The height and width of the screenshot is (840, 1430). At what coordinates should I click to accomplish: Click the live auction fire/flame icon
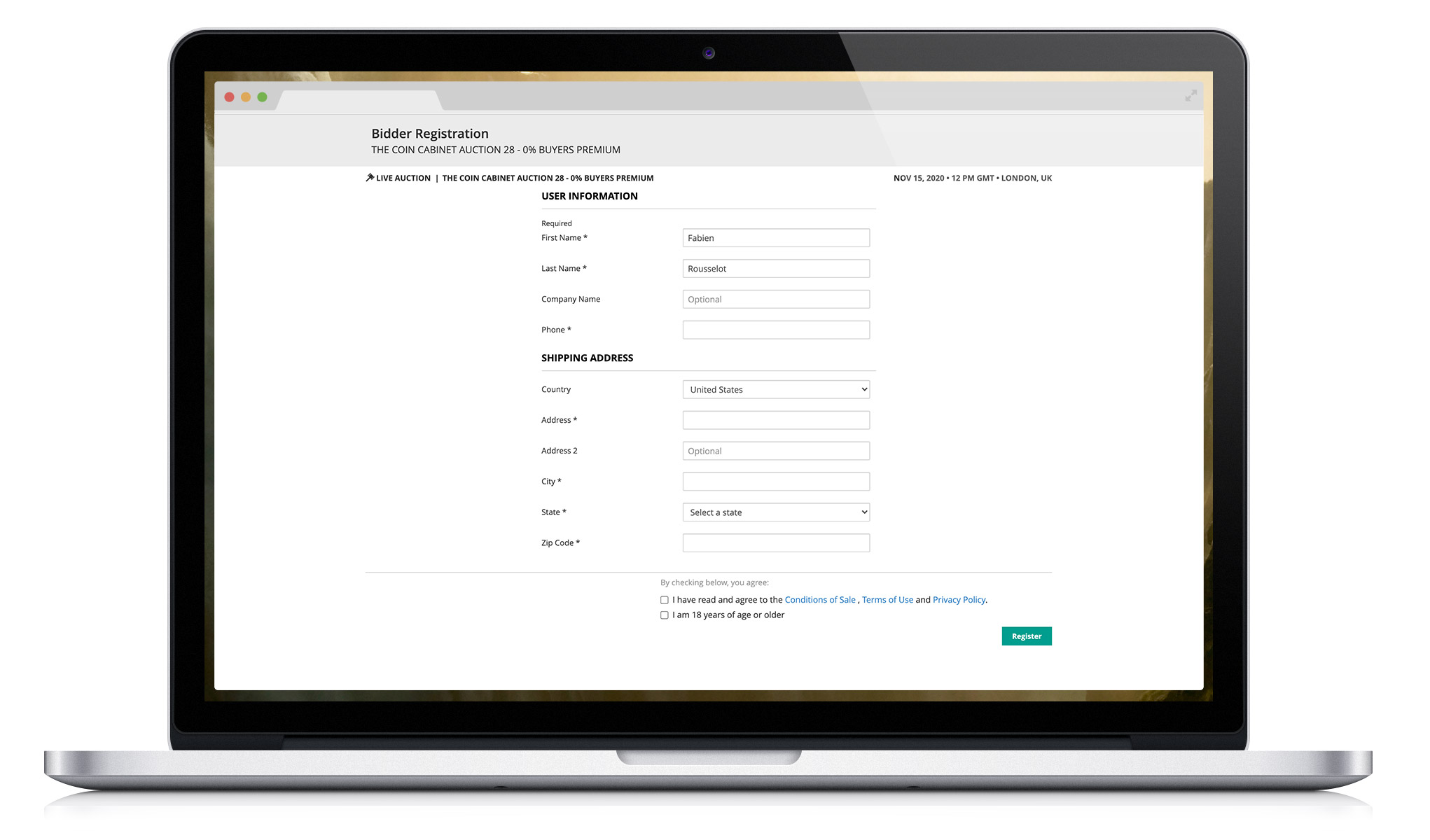click(370, 178)
